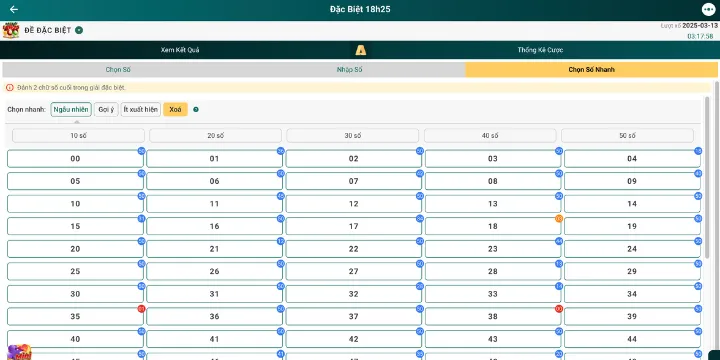Choose the Ít xuất hiện option
Viewport: 720px width, 360px height.
coord(141,110)
